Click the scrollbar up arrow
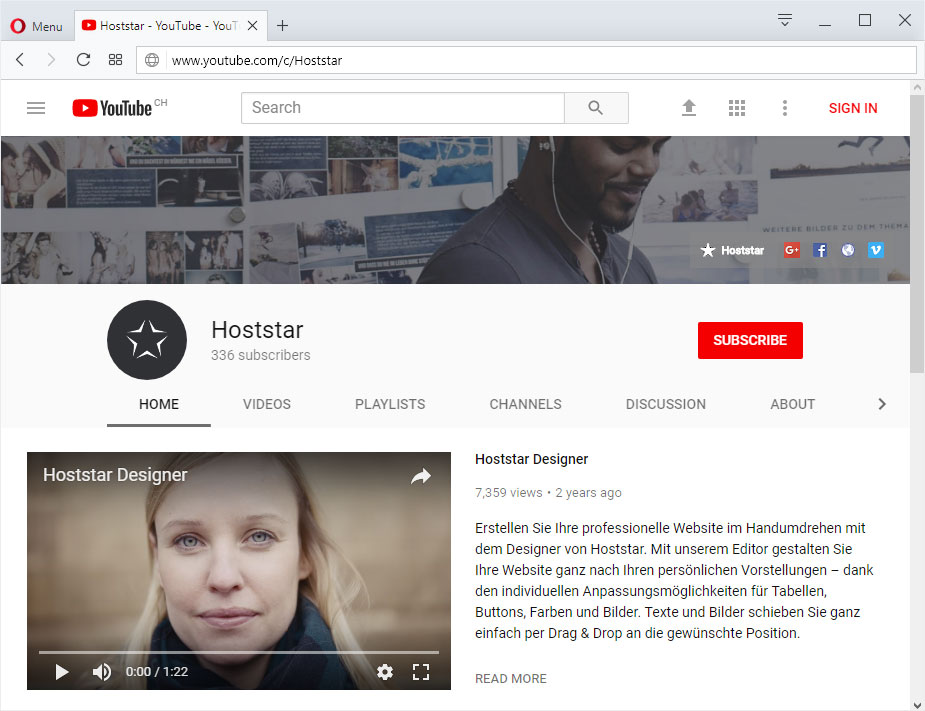Image resolution: width=925 pixels, height=711 pixels. (917, 87)
